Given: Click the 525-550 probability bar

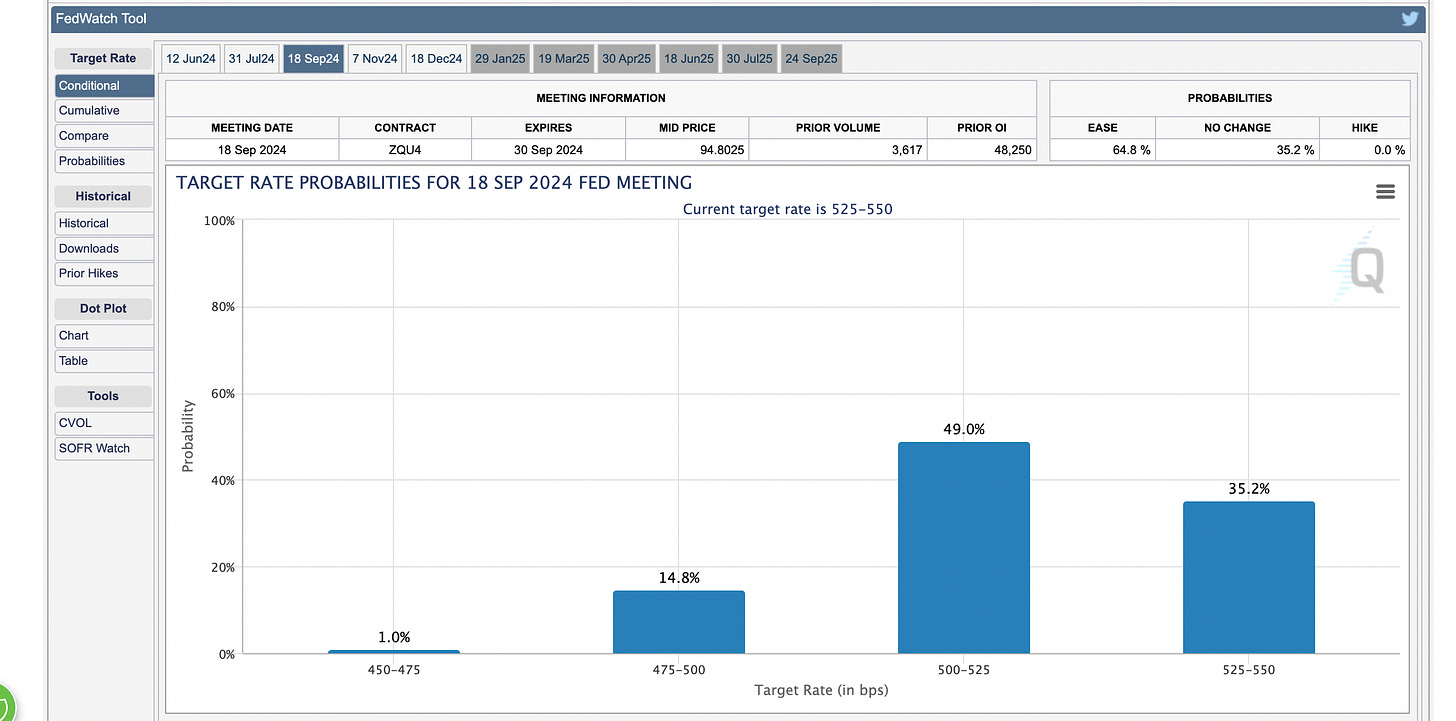Looking at the screenshot, I should click(1249, 578).
